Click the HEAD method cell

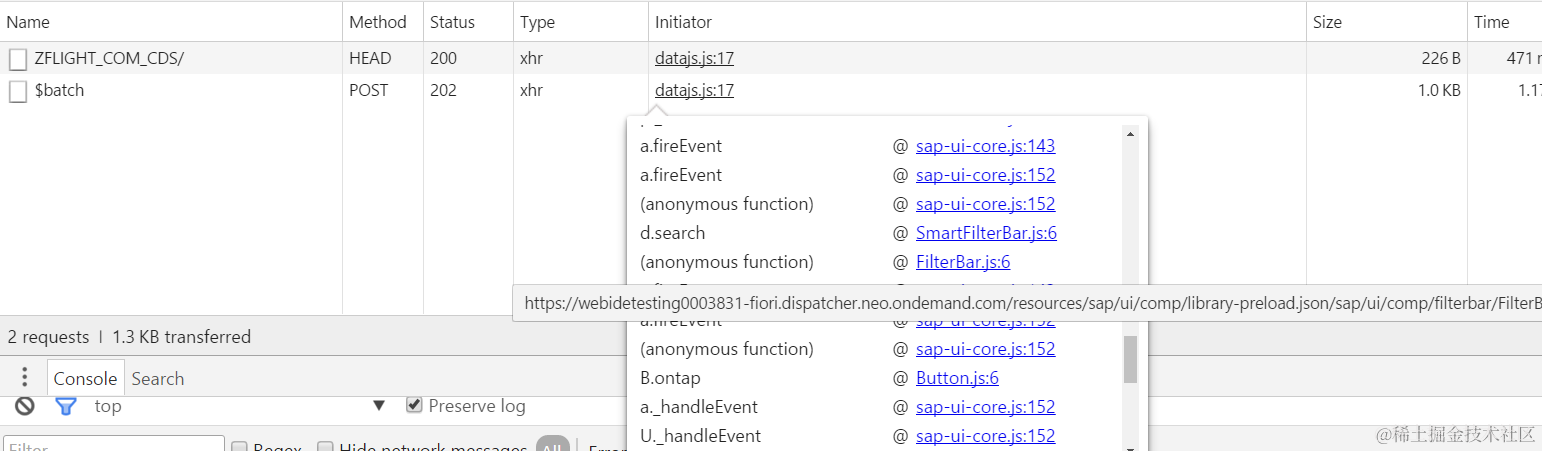click(370, 59)
